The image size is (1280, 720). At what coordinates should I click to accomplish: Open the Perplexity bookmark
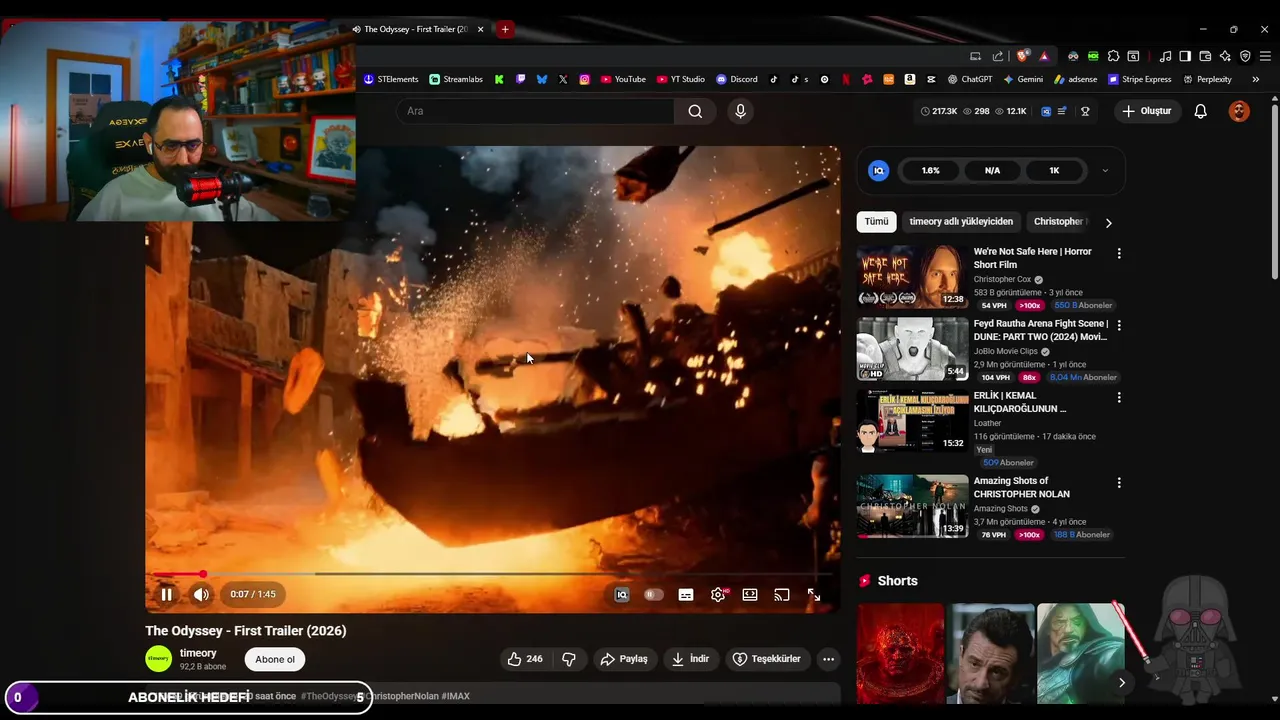(x=1207, y=79)
